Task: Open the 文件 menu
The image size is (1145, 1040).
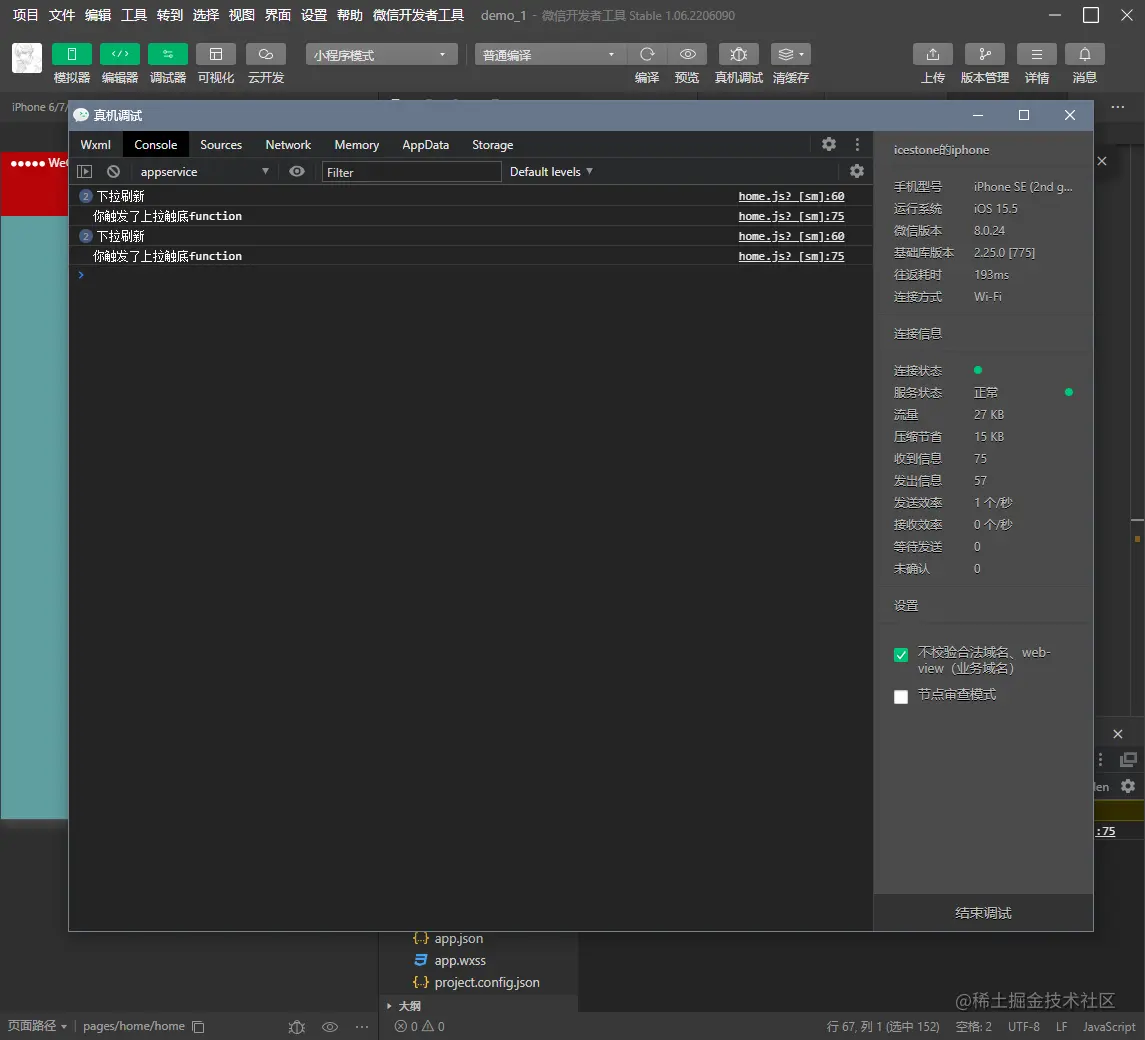Action: click(x=62, y=15)
